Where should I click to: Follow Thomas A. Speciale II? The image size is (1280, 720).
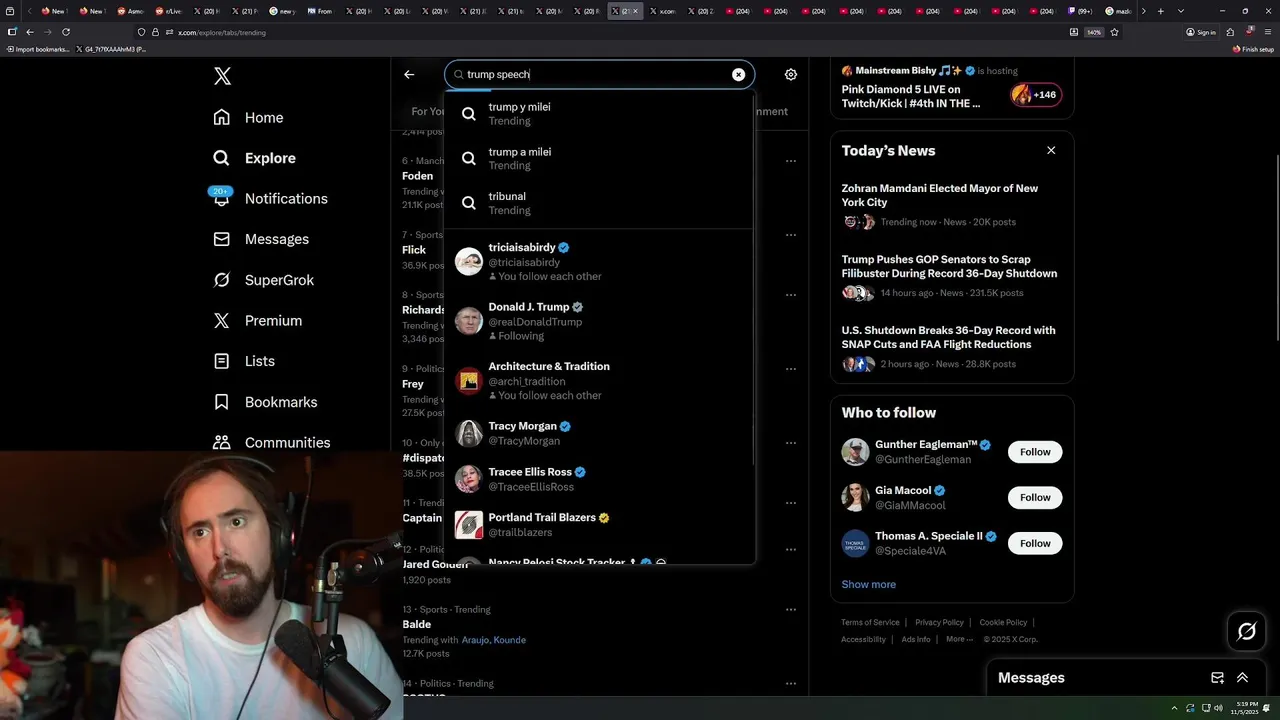1035,543
